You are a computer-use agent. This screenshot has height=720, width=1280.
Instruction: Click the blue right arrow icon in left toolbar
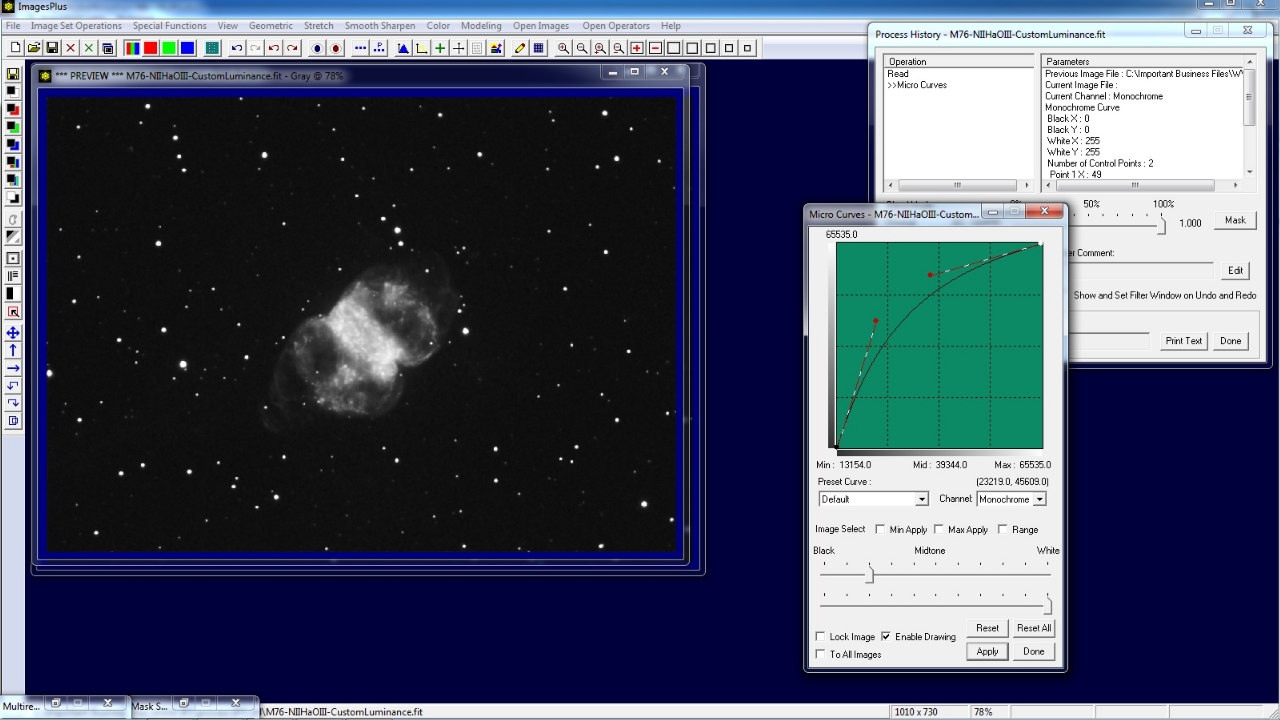[13, 368]
